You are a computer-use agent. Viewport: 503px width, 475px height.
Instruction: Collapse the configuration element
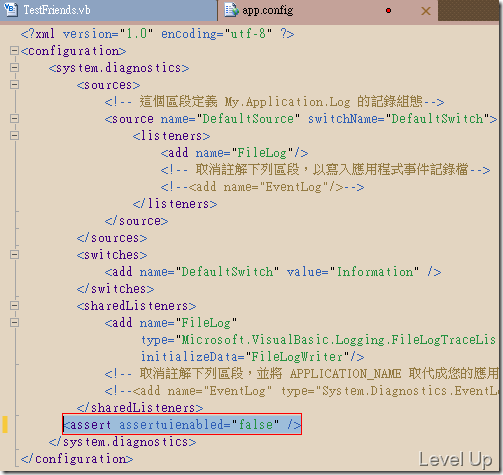14,51
